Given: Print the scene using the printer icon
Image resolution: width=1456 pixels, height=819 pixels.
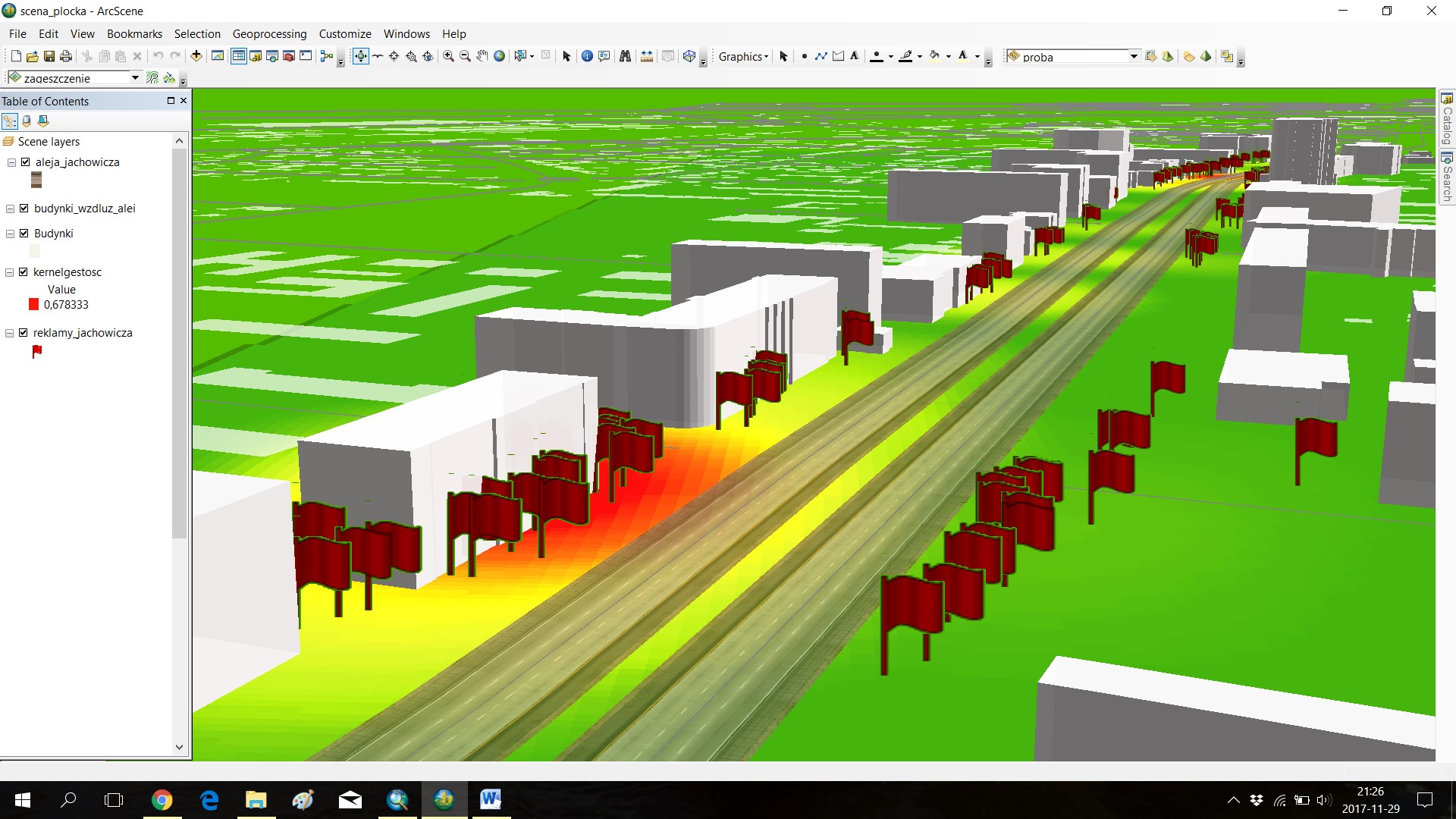Looking at the screenshot, I should [66, 56].
